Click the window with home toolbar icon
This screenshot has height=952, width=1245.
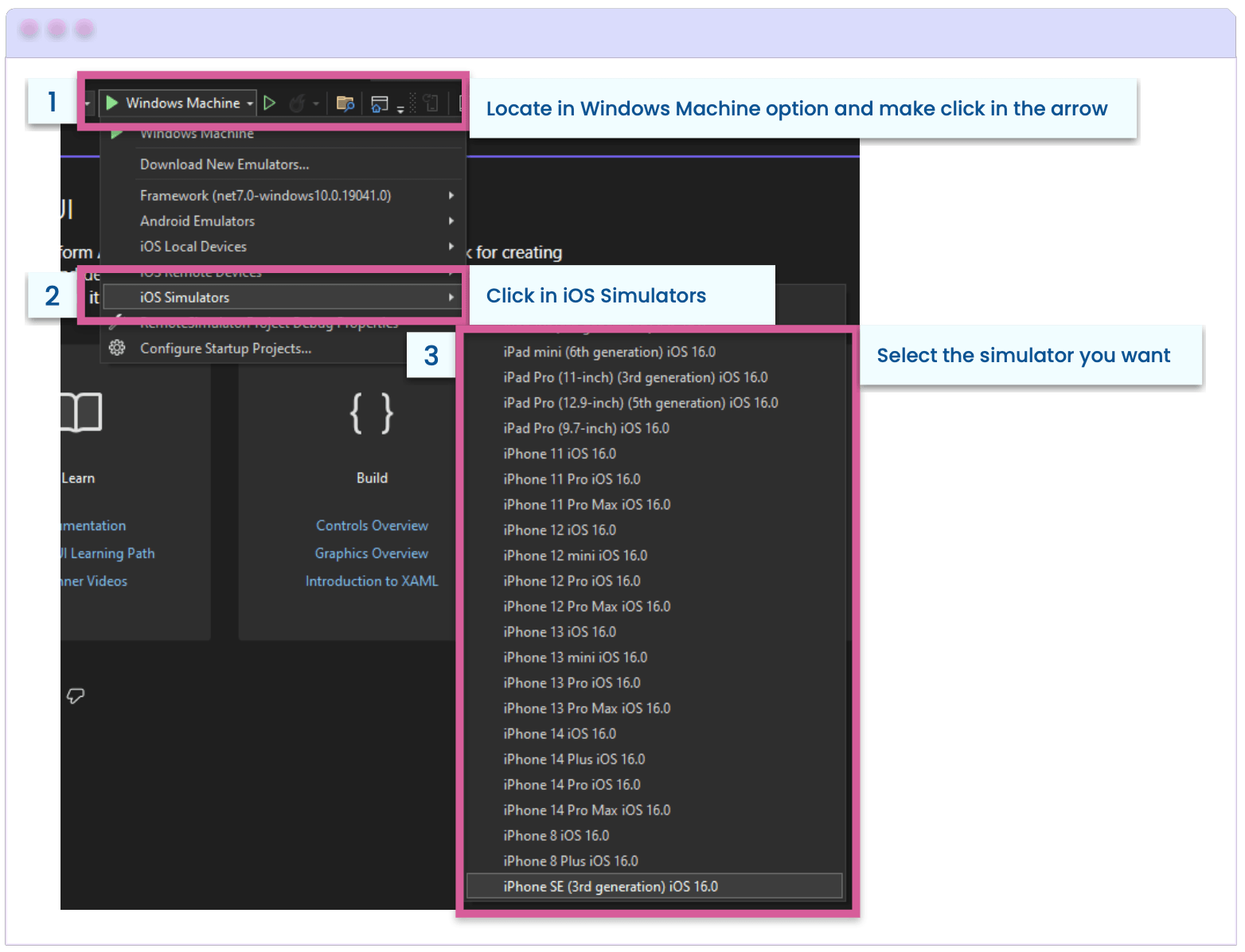tap(380, 103)
